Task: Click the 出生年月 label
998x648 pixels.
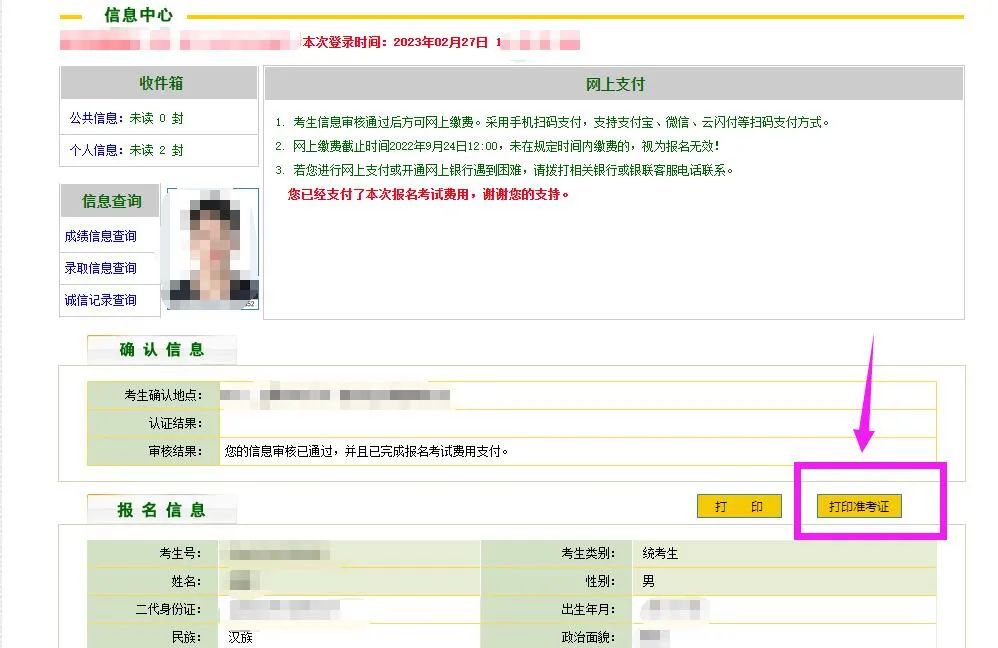Action: [588, 609]
